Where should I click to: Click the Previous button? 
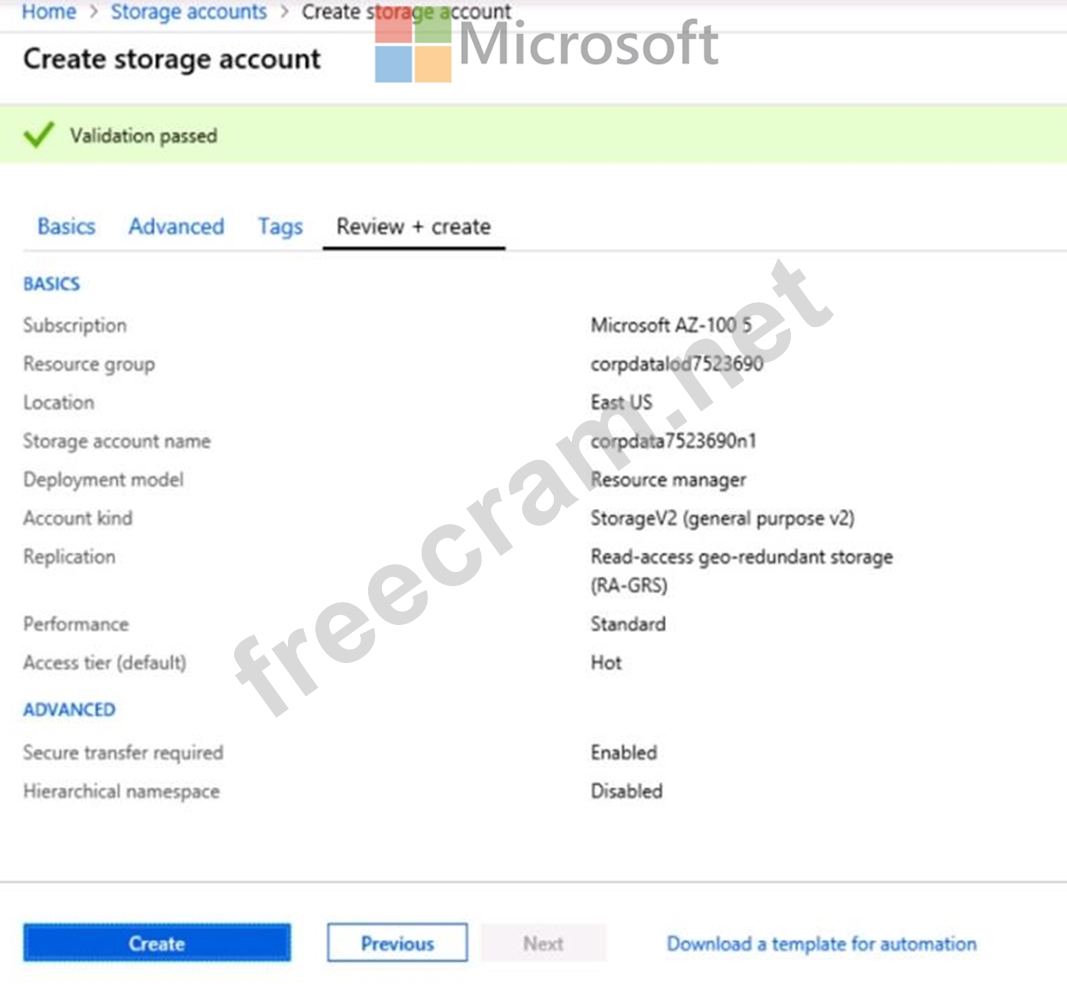coord(397,942)
